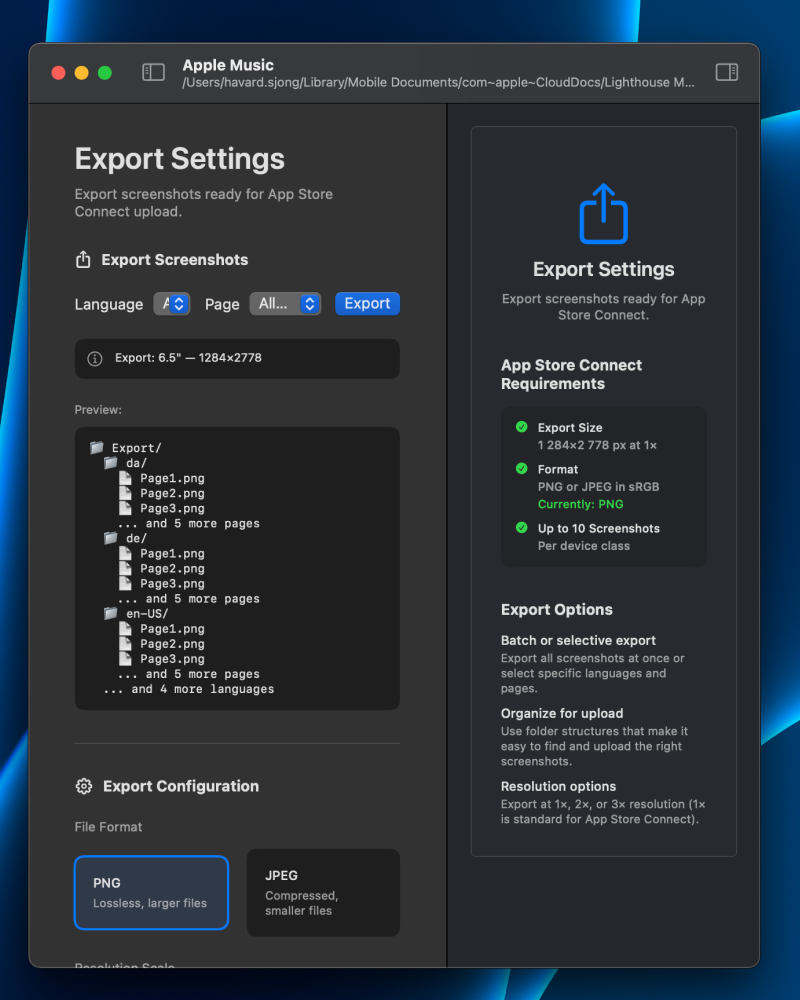Click the gear icon next to Export Configuration

coord(84,786)
